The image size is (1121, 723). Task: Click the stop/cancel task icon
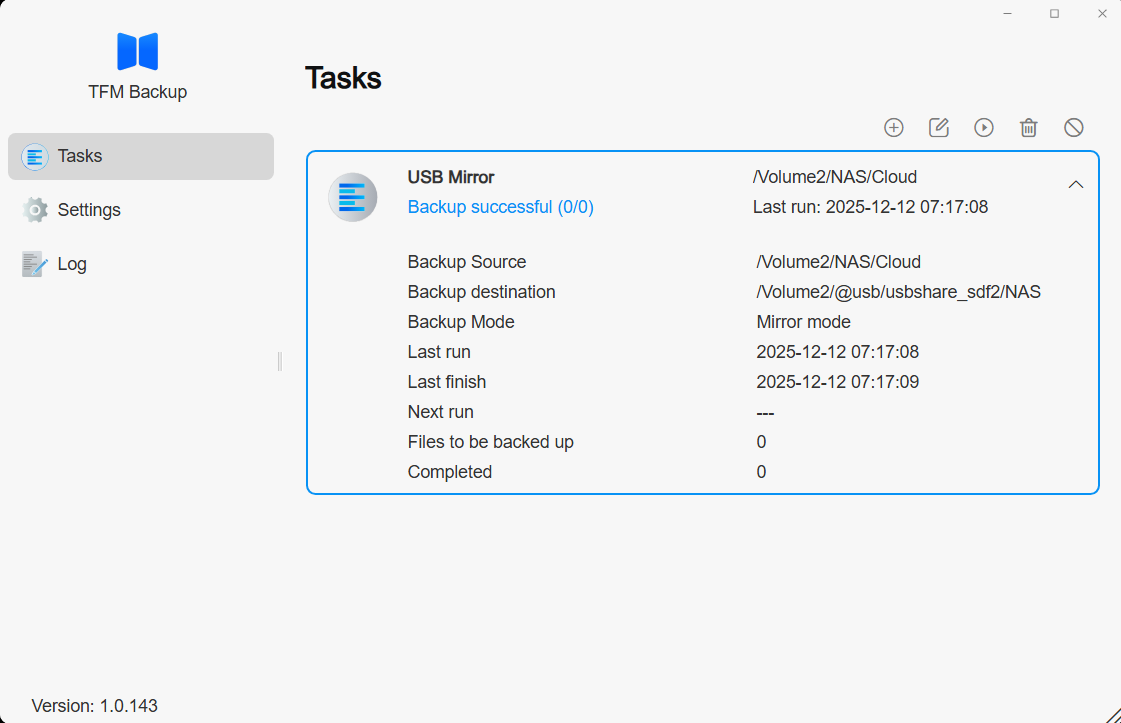click(x=1074, y=127)
